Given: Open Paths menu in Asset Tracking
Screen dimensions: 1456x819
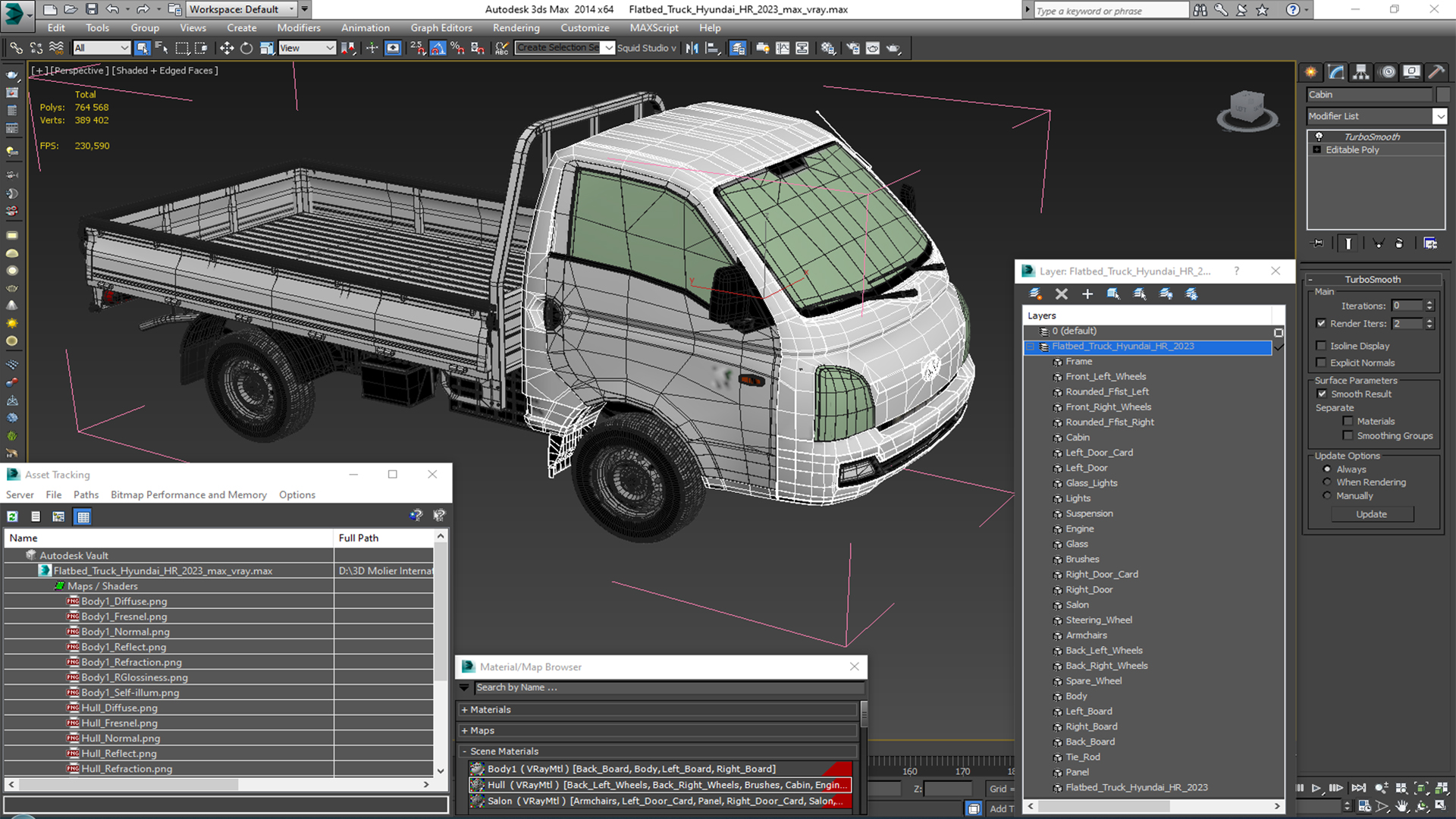Looking at the screenshot, I should coord(86,494).
